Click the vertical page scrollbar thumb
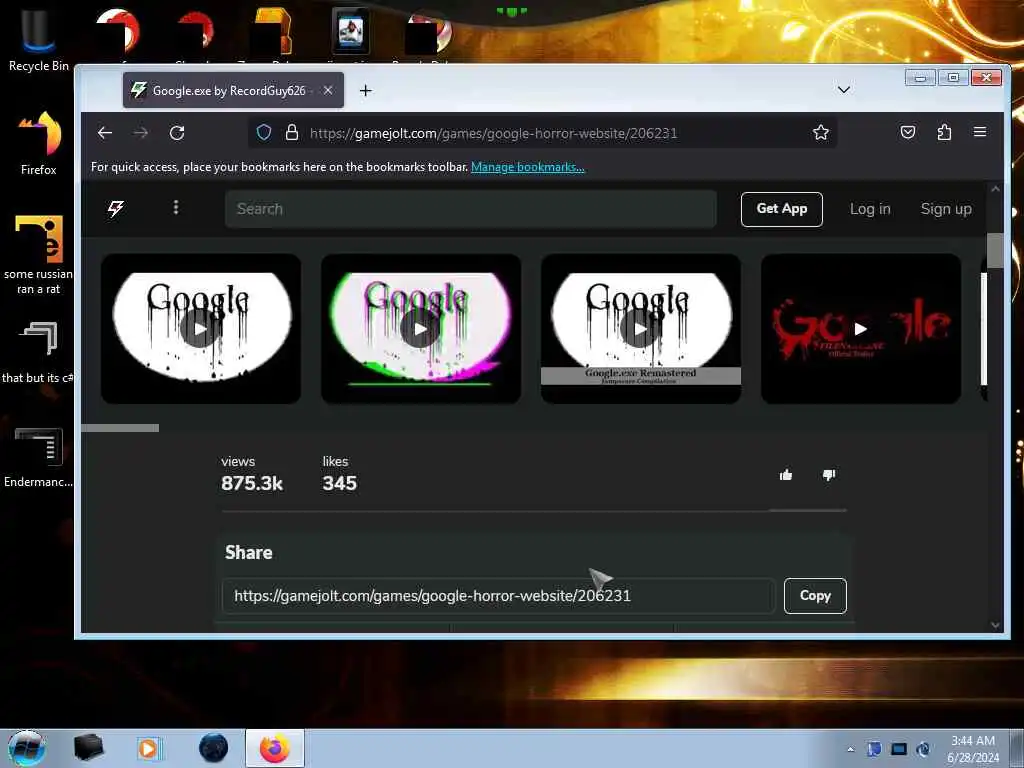 (x=995, y=250)
